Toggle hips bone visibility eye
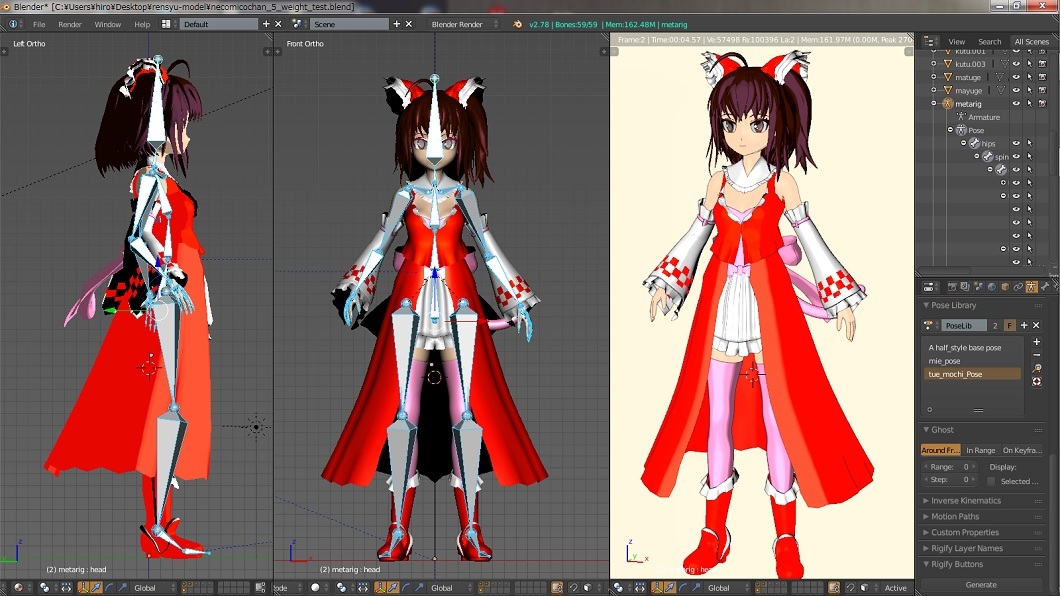This screenshot has height=596, width=1060. [x=1016, y=143]
